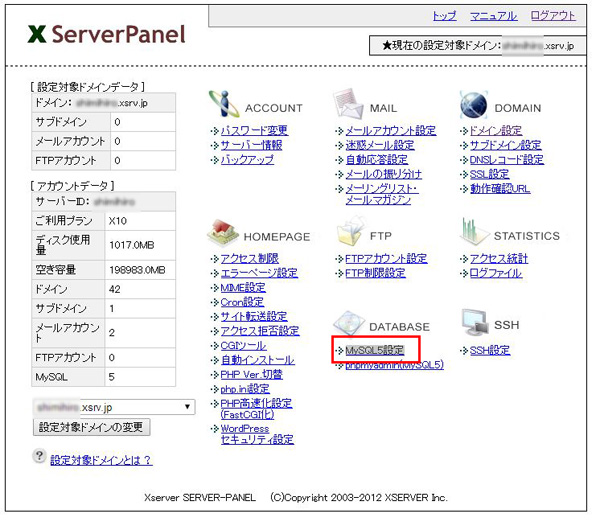Click 設定対象ドメインの変更 button
The image size is (600, 526).
click(91, 427)
